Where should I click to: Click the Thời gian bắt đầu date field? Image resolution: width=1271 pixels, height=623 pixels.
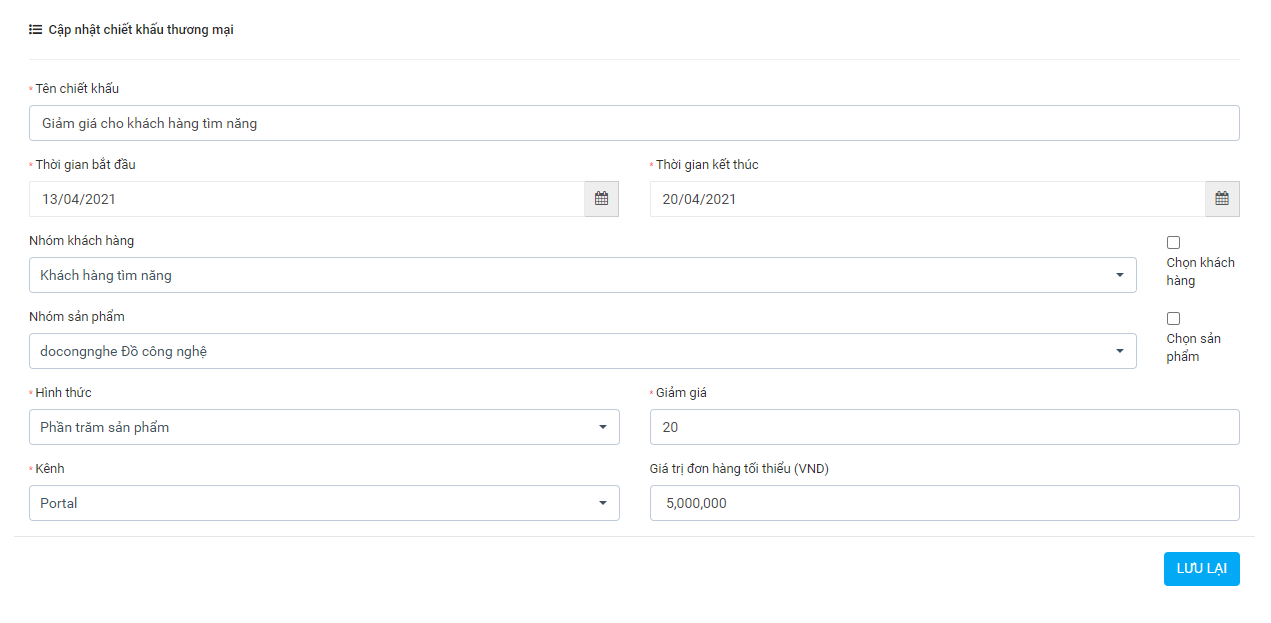click(306, 199)
